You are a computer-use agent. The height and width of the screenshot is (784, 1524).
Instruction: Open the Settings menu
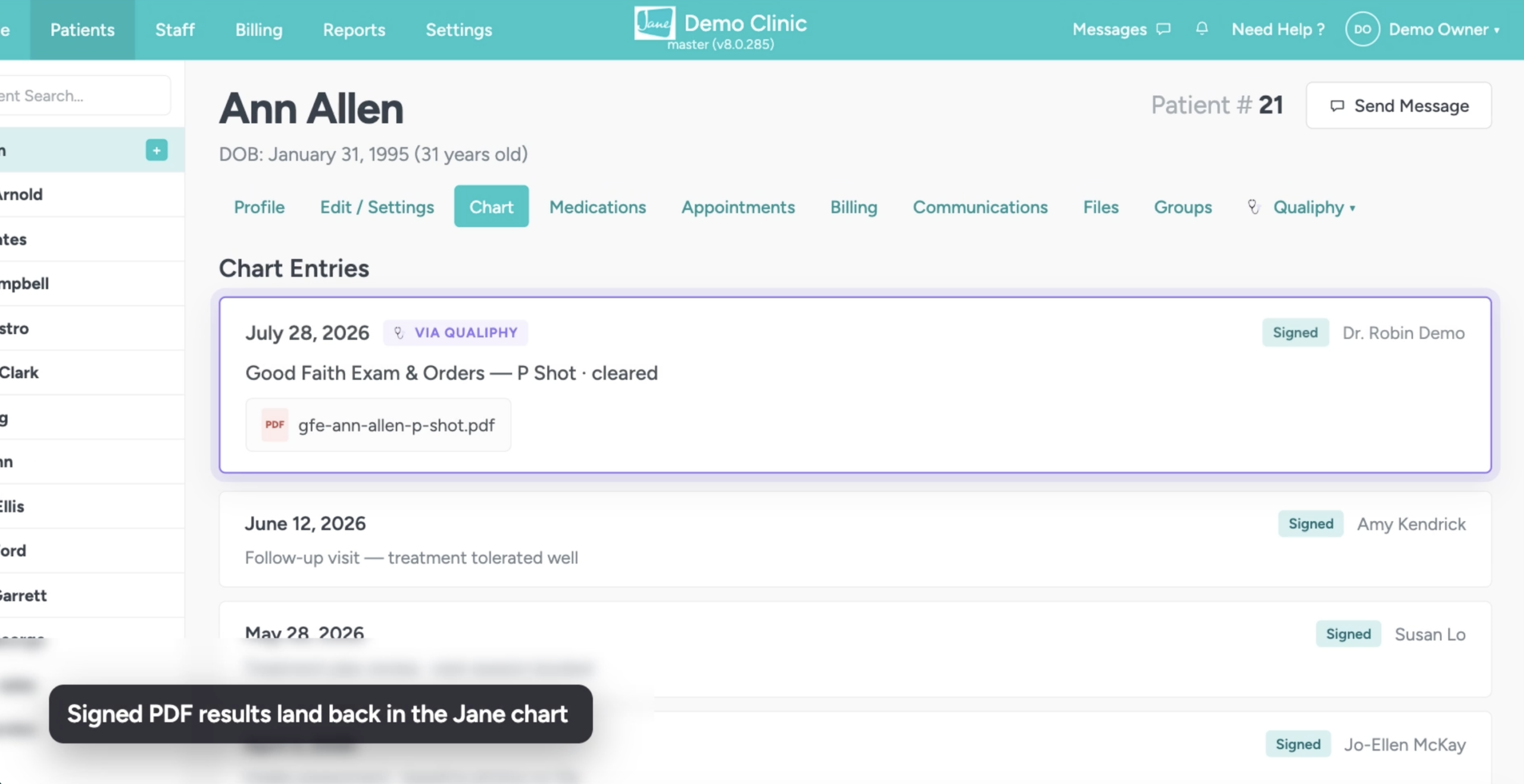(x=459, y=30)
